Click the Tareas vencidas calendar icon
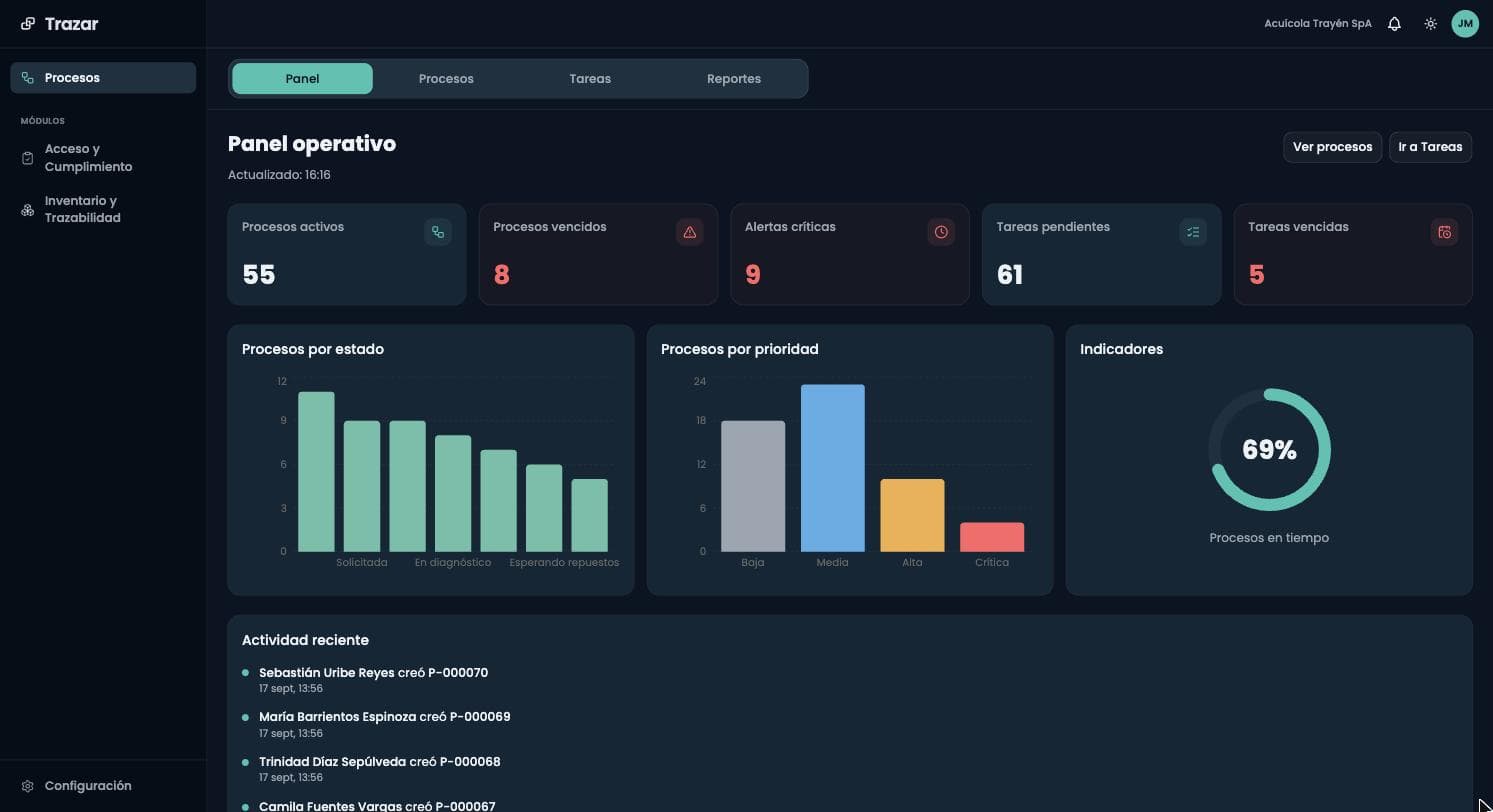 [x=1444, y=232]
